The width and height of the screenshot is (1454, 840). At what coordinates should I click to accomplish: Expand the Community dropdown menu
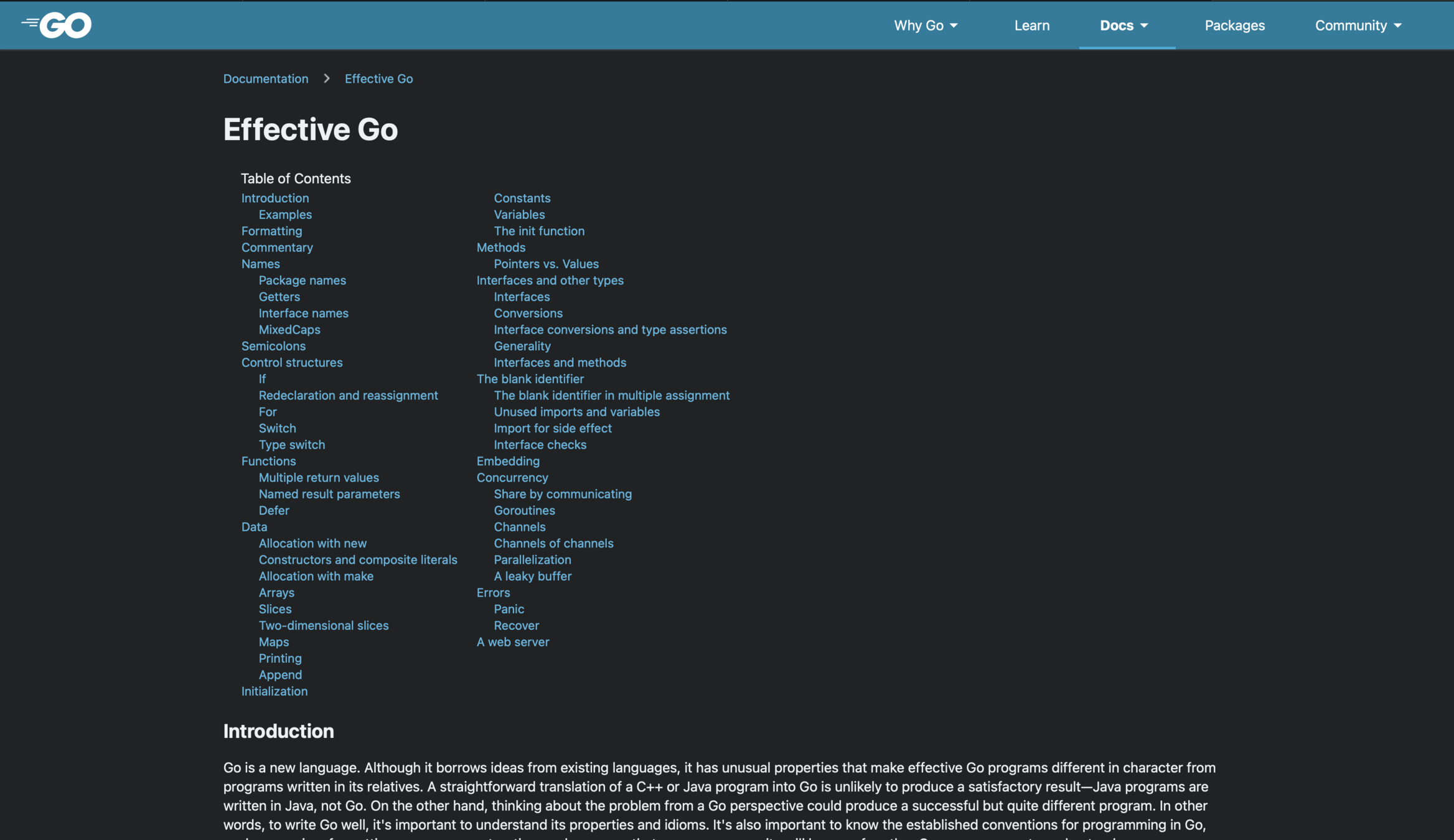[1358, 26]
